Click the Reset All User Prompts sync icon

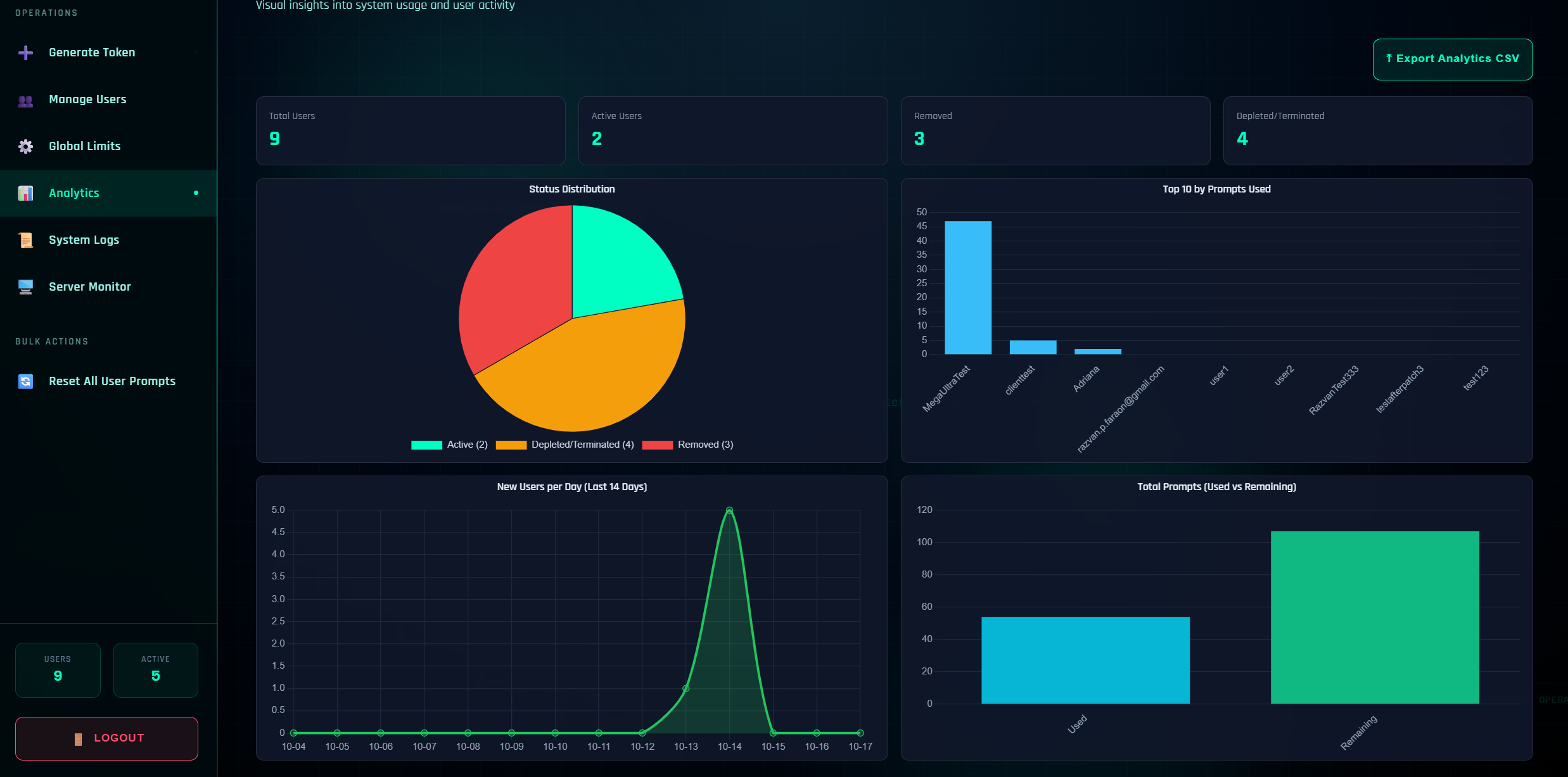[x=25, y=381]
